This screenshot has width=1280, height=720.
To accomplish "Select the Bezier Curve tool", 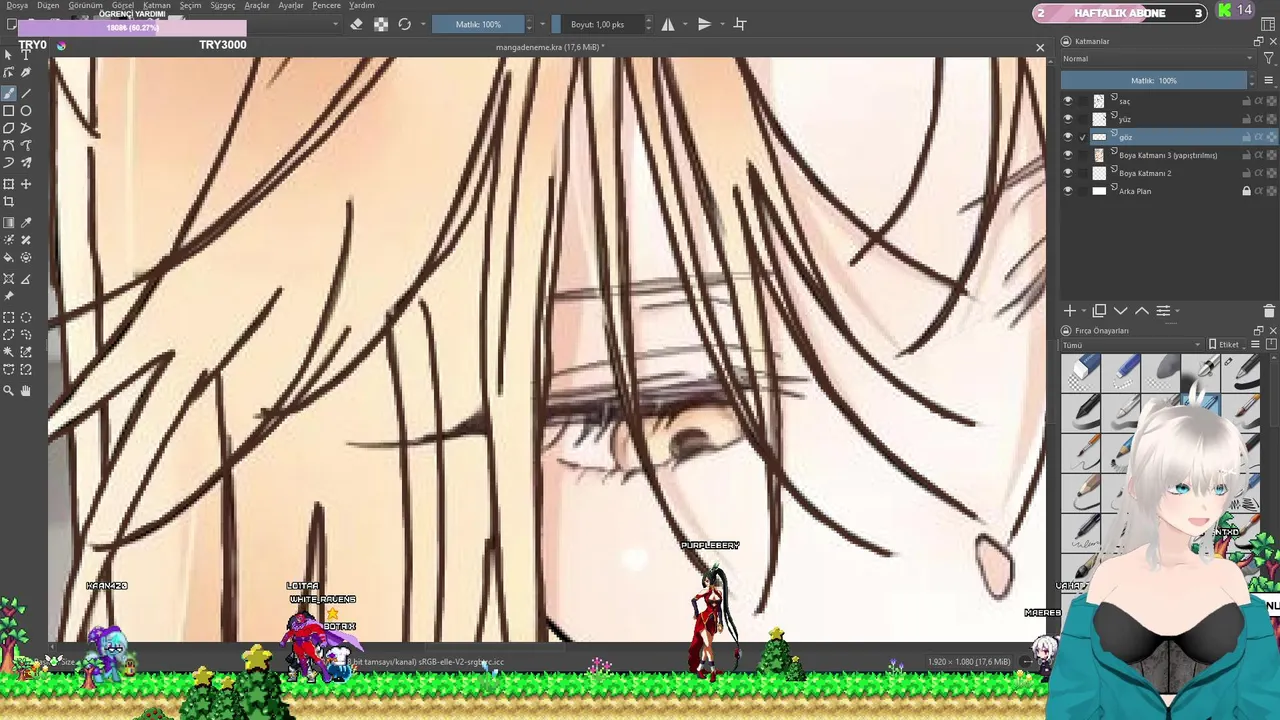I will tap(9, 146).
